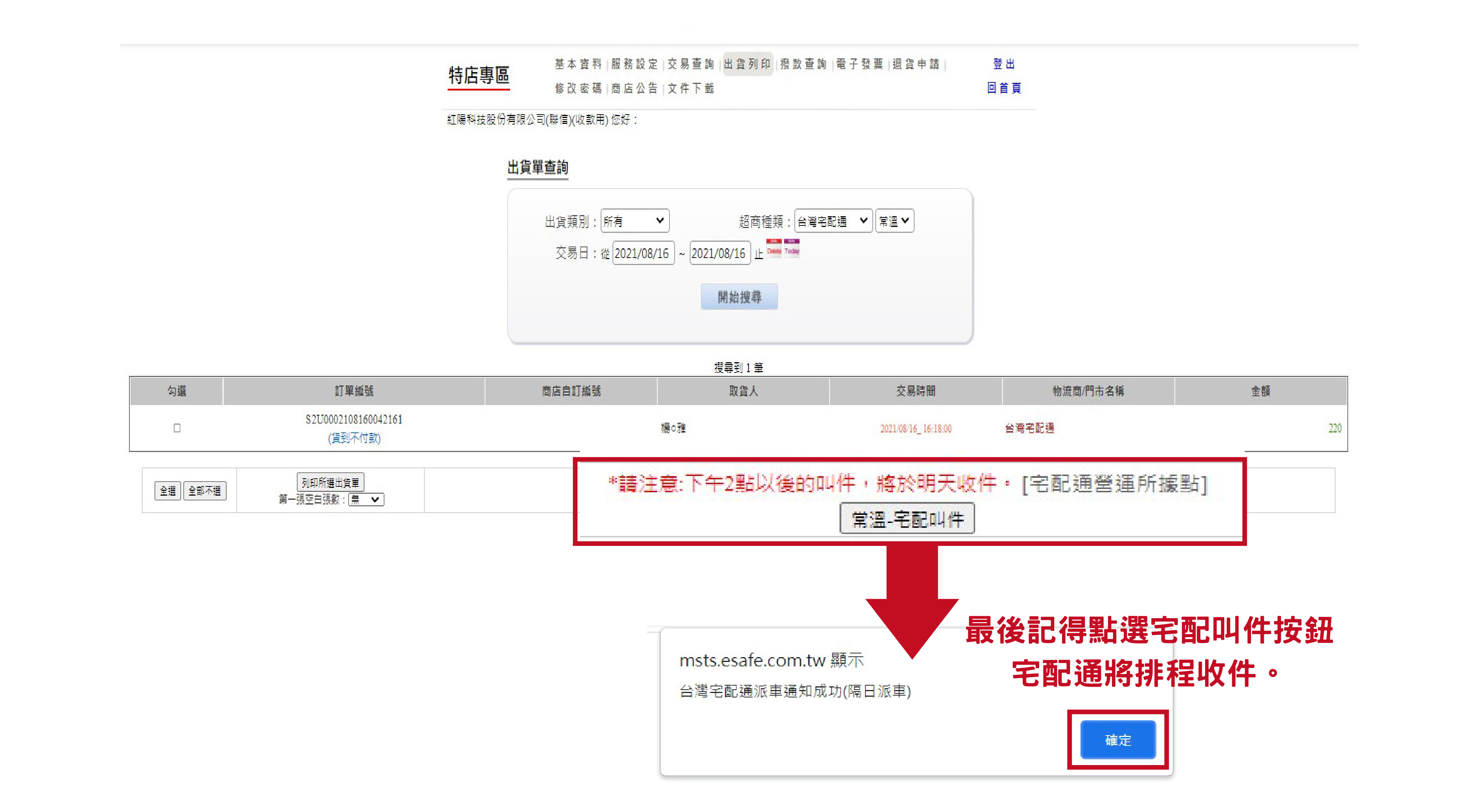This screenshot has width=1479, height=812.
Task: Click the 台灣宅配通 logistics cell
Action: tap(1029, 428)
